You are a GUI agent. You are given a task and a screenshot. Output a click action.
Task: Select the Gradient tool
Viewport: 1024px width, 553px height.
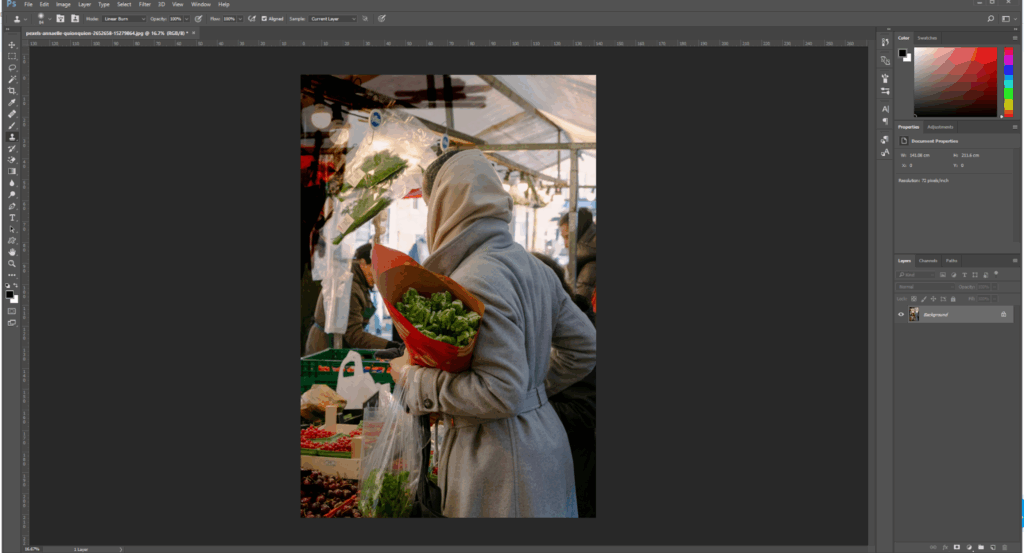(12, 171)
